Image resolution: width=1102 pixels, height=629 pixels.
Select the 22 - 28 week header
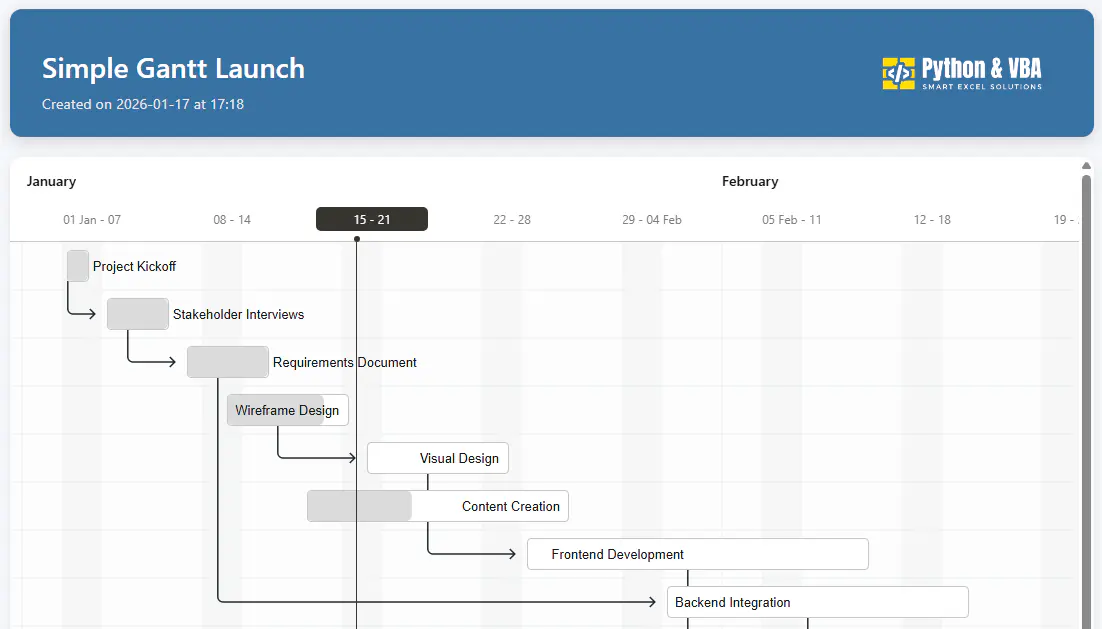[512, 219]
